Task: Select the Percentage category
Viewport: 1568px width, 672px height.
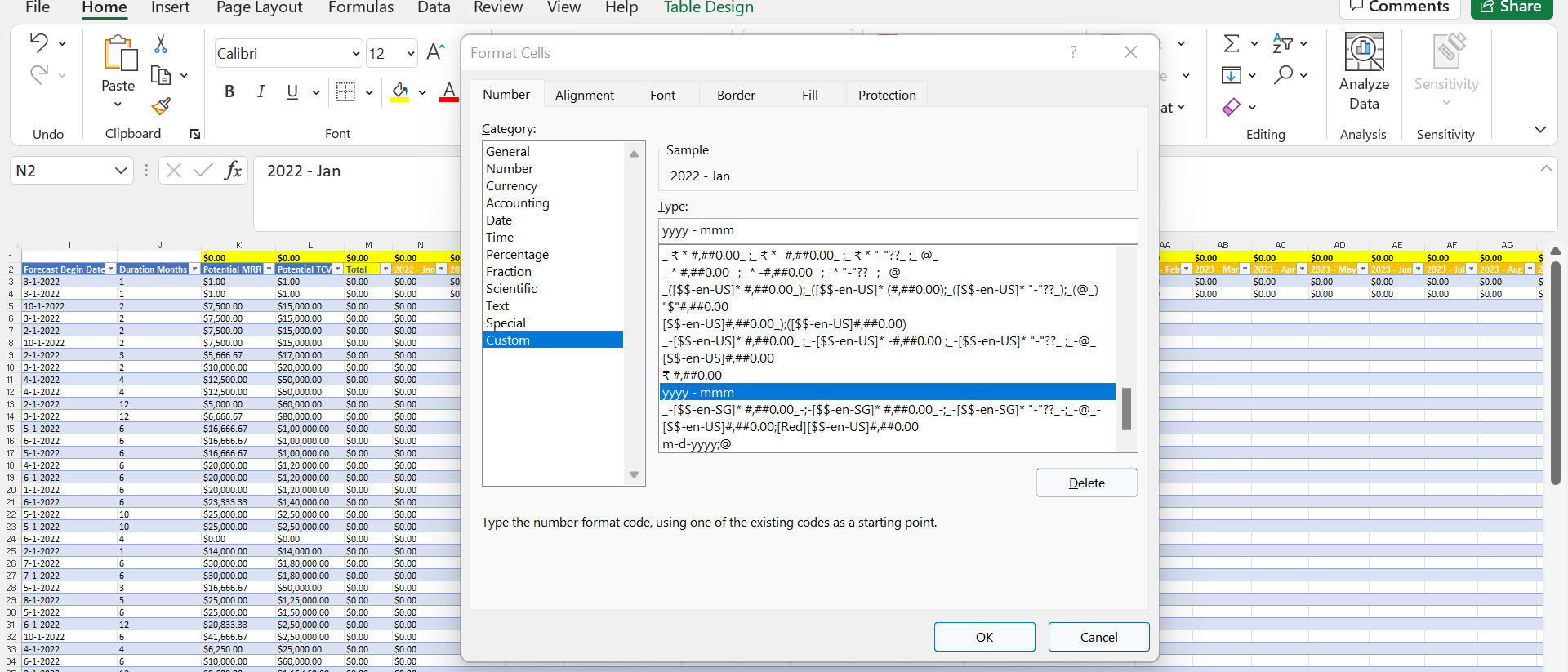Action: [x=517, y=255]
